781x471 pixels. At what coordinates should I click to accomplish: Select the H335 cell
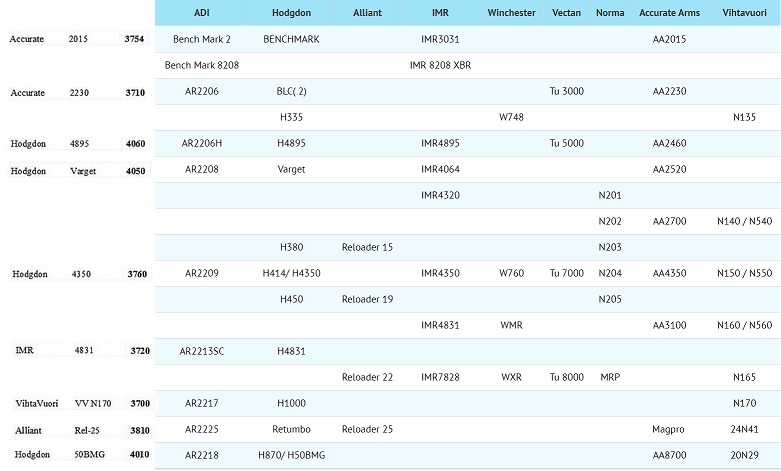click(291, 118)
